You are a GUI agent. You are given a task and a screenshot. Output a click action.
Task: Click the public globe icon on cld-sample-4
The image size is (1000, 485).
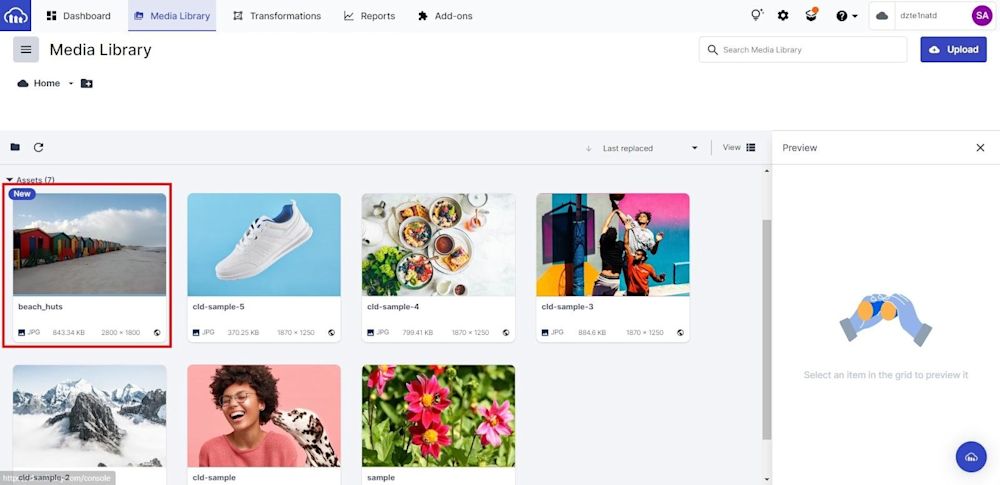coord(506,332)
